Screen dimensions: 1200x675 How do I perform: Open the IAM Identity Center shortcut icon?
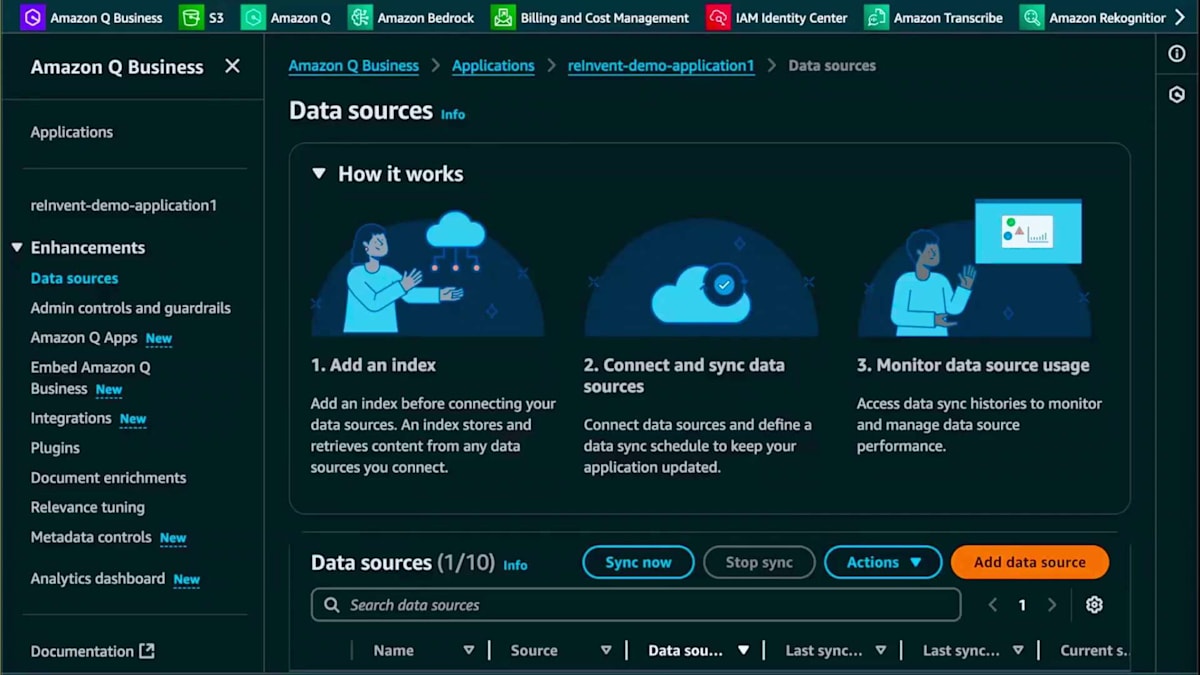[718, 17]
